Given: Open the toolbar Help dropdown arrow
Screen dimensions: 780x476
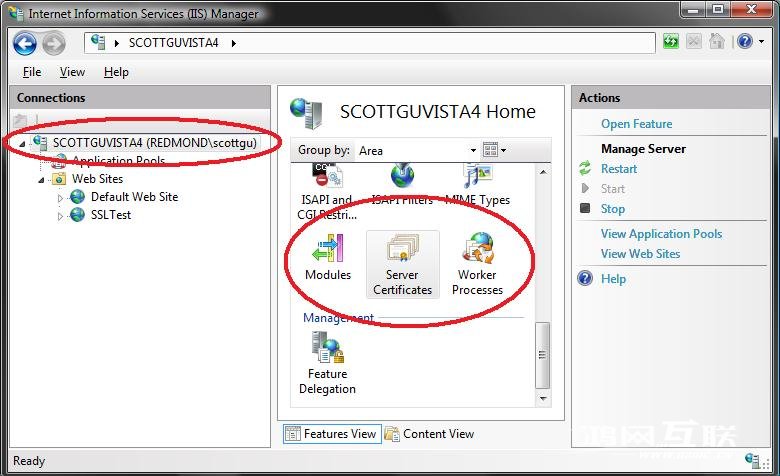Looking at the screenshot, I should [x=761, y=42].
